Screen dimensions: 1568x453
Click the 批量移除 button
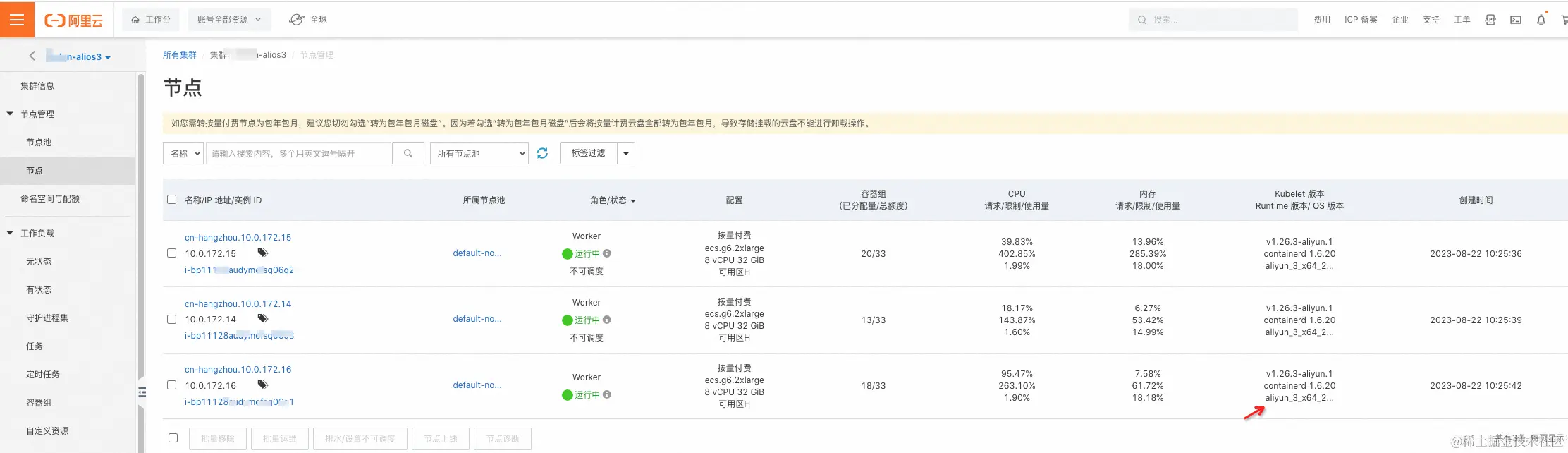[x=218, y=439]
